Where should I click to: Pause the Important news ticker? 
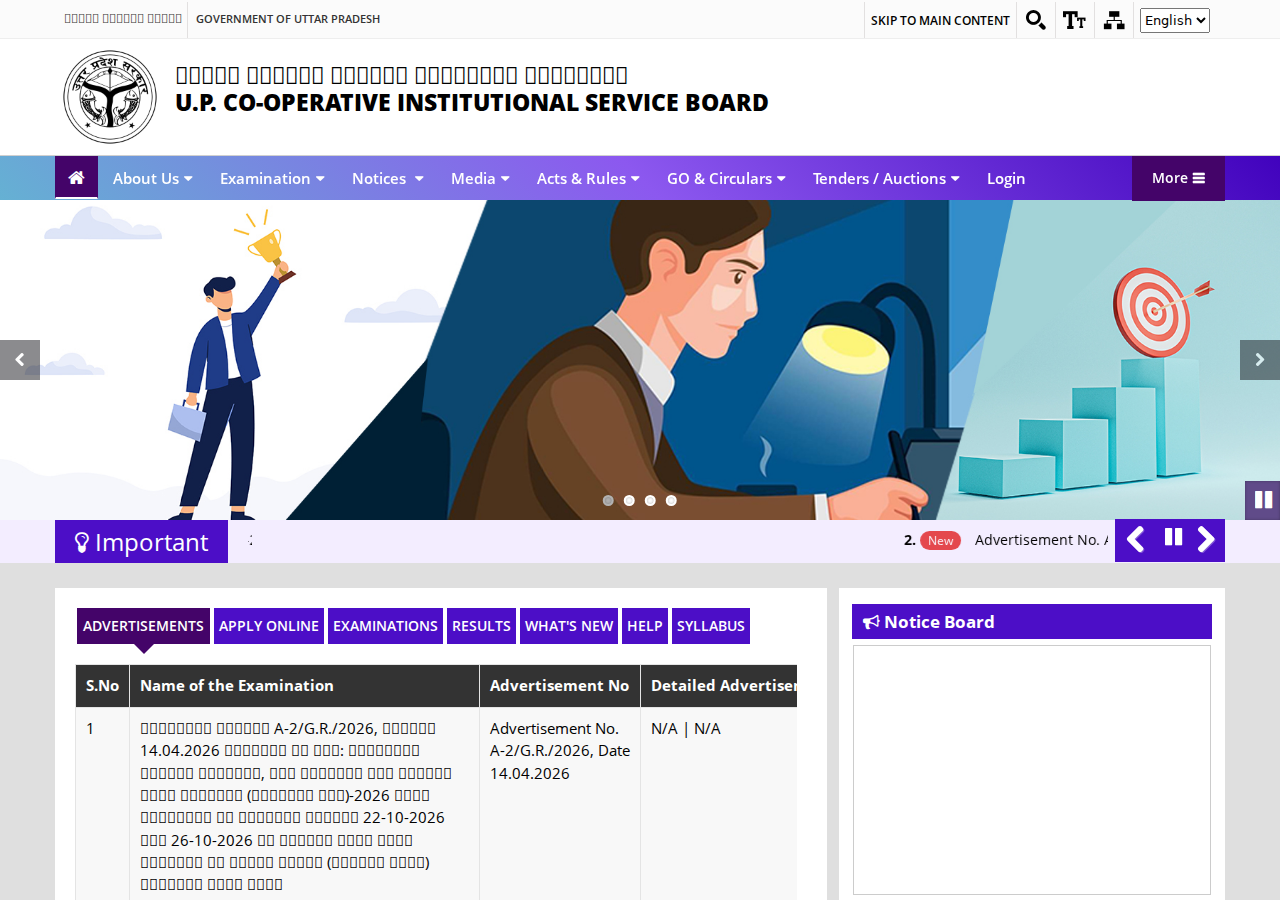tap(1173, 538)
